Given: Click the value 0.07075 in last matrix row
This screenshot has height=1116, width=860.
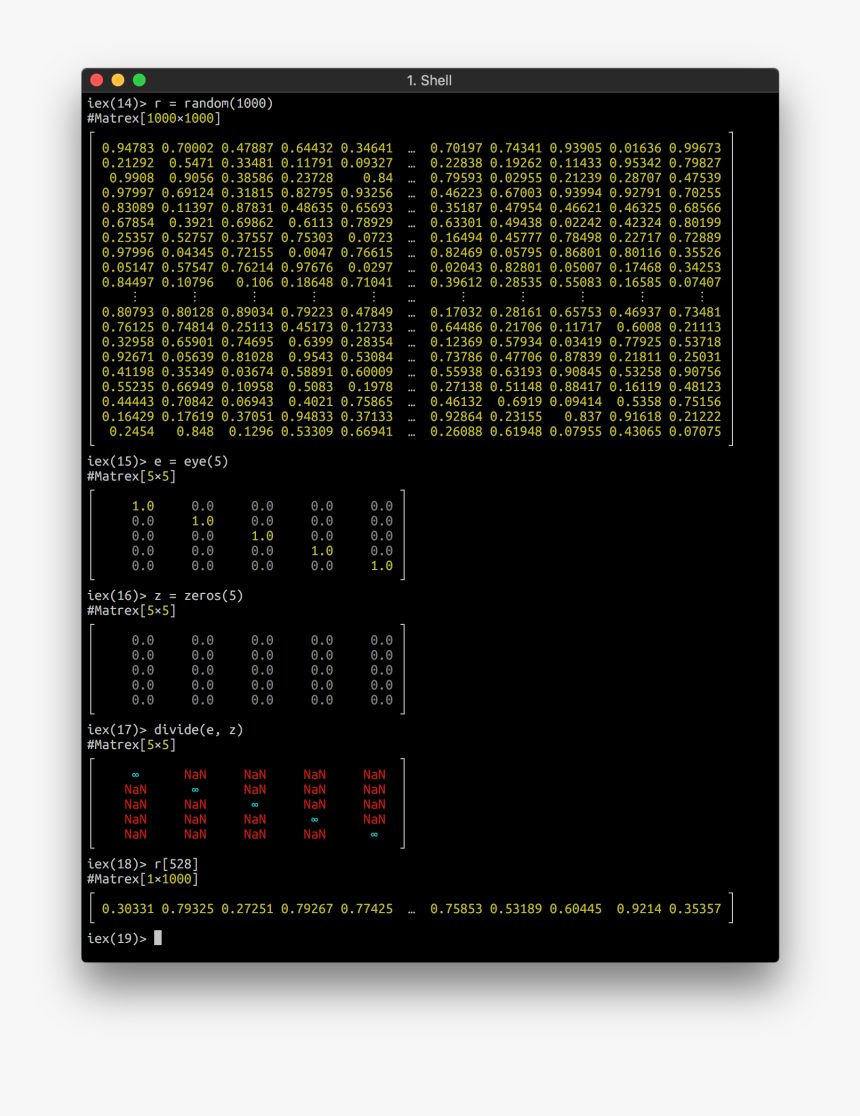Looking at the screenshot, I should pyautogui.click(x=695, y=431).
